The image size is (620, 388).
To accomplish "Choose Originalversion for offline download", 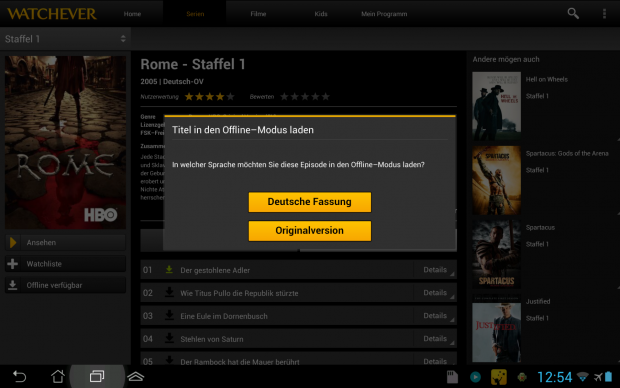I will coord(310,231).
